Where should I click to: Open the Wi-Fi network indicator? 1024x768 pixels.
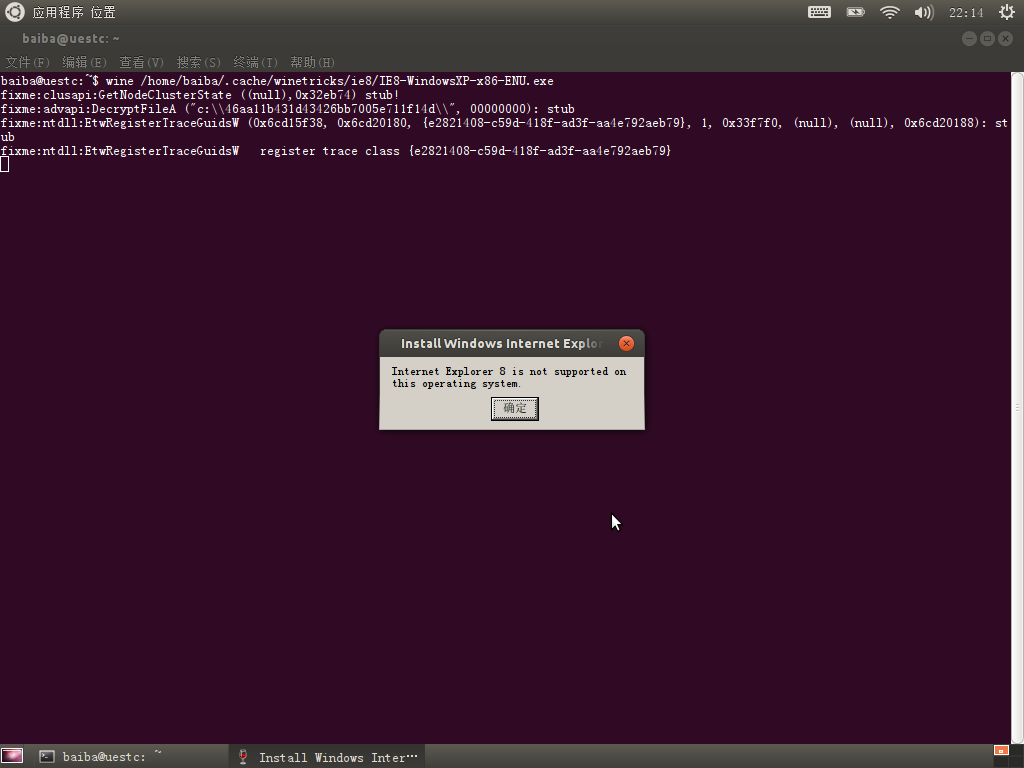tap(889, 12)
